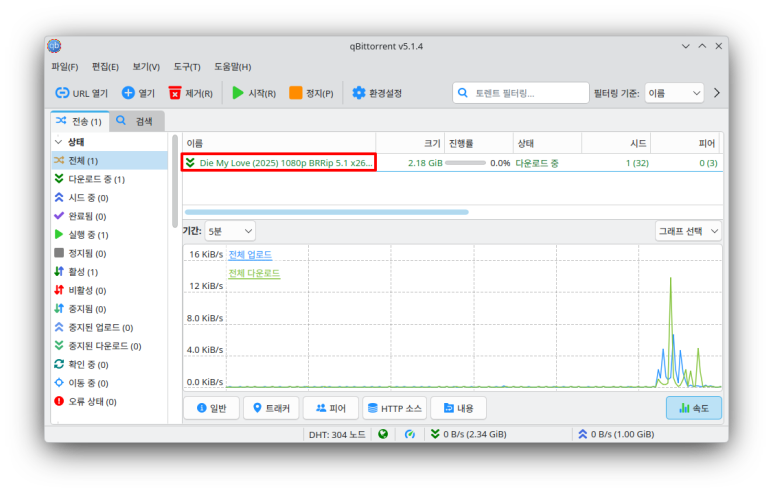
Task: Stop the torrent with the orange 정지(P) icon
Action: pyautogui.click(x=295, y=93)
